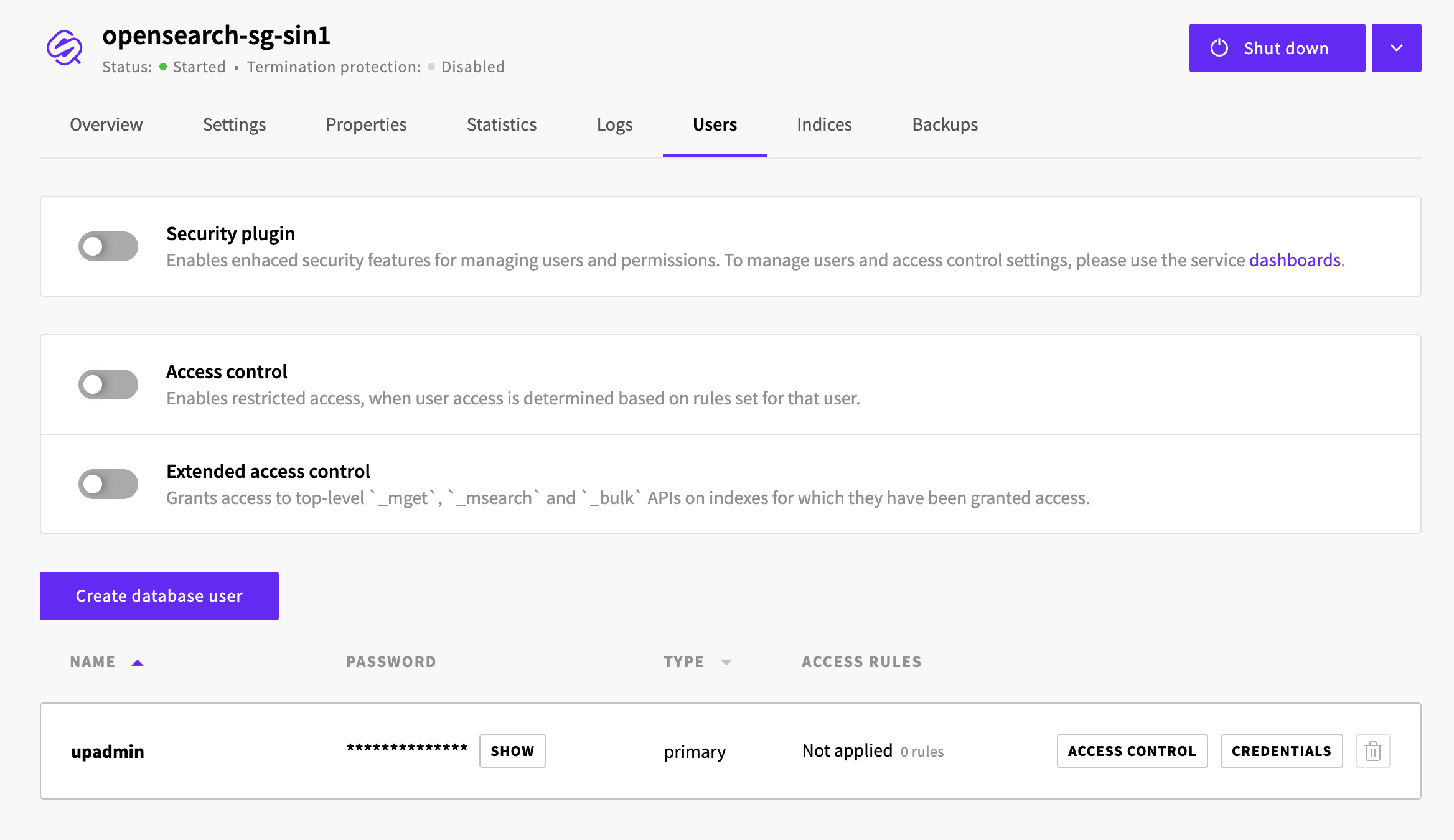The width and height of the screenshot is (1454, 840).
Task: View the Statistics tab
Action: tap(502, 124)
